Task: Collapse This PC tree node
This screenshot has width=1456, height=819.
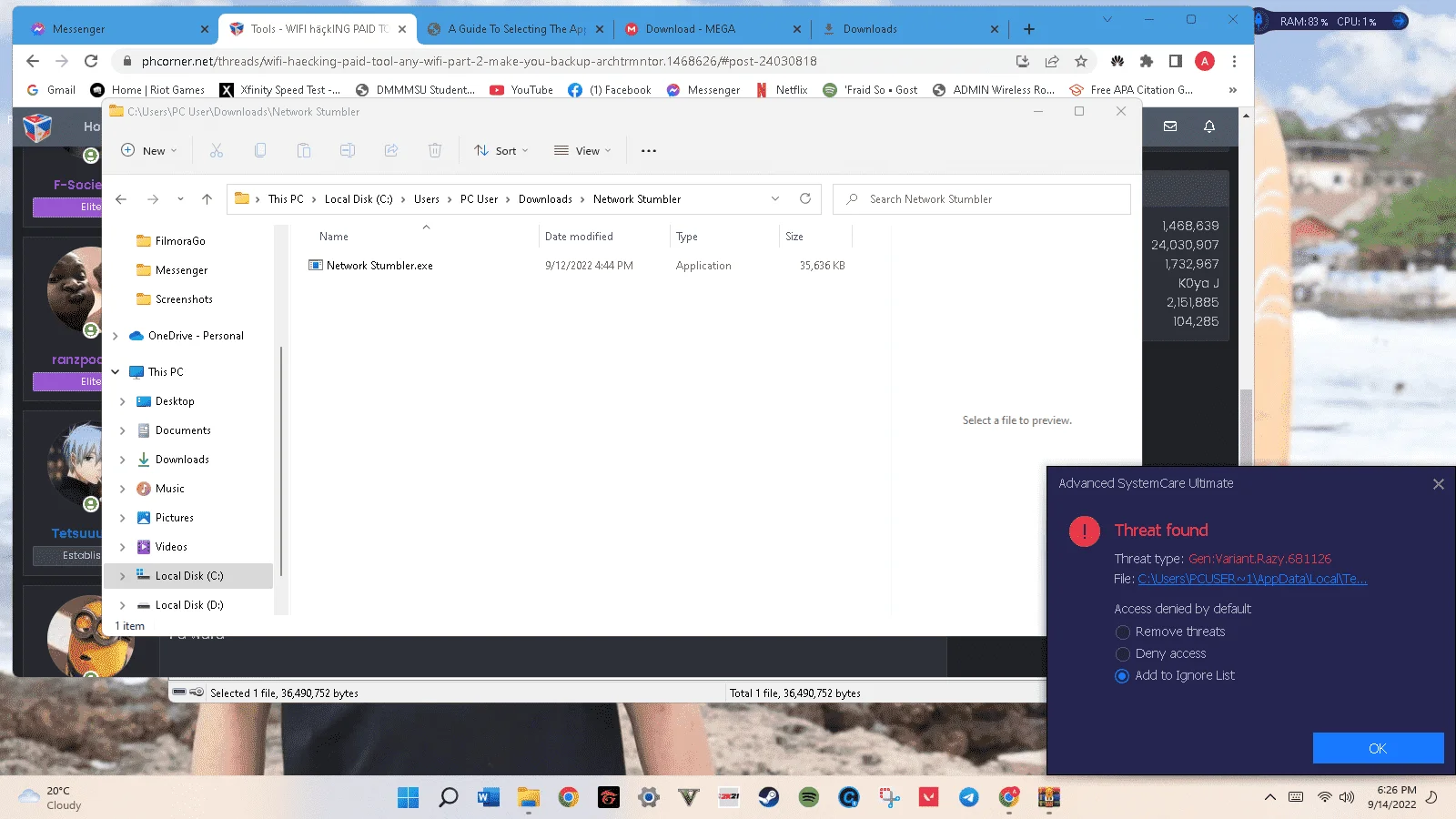Action: (116, 372)
